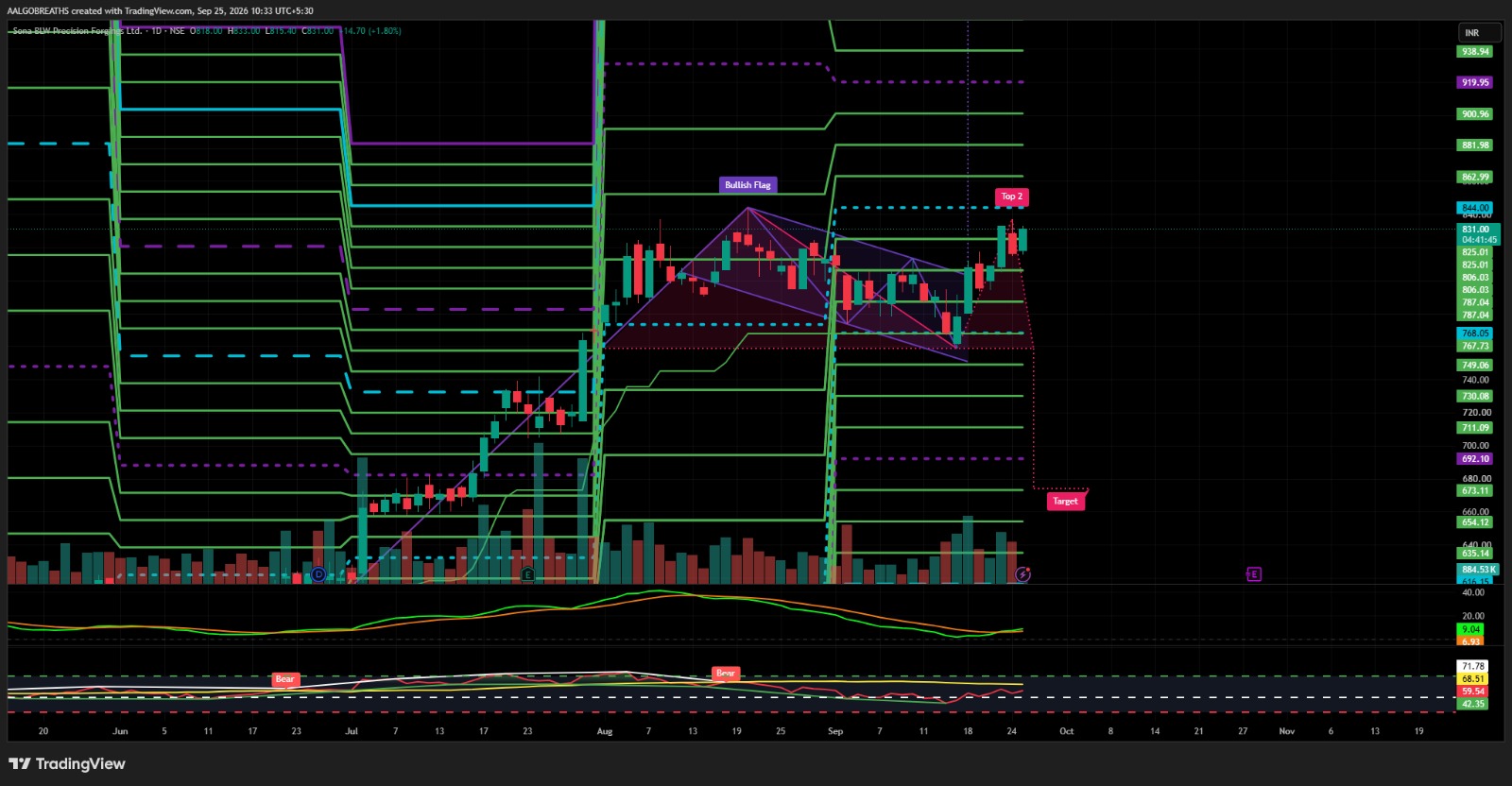This screenshot has width=1512, height=786.
Task: Click the cyan 844.00 price label
Action: [x=1475, y=208]
